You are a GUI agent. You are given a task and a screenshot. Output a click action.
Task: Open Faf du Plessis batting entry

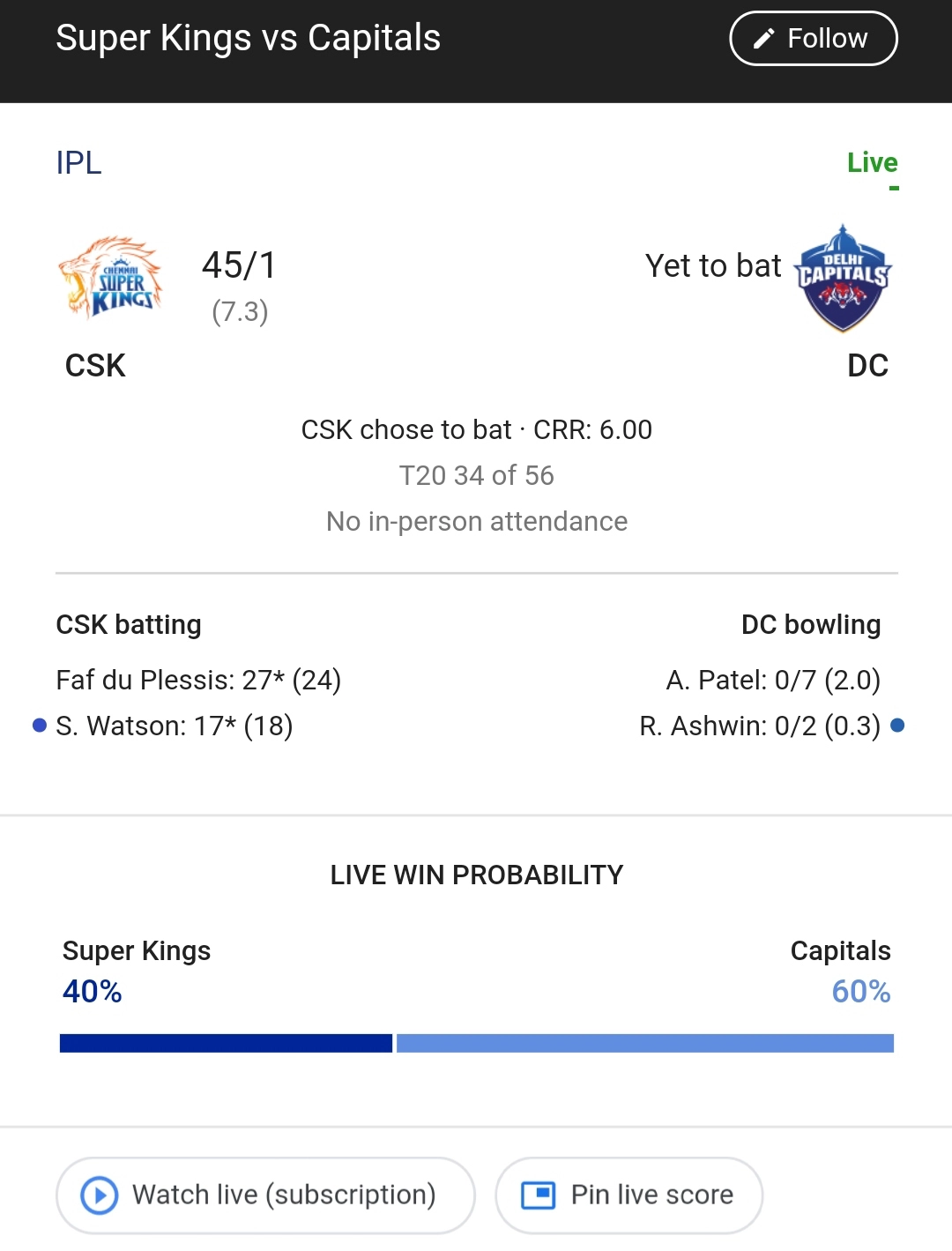[x=198, y=680]
